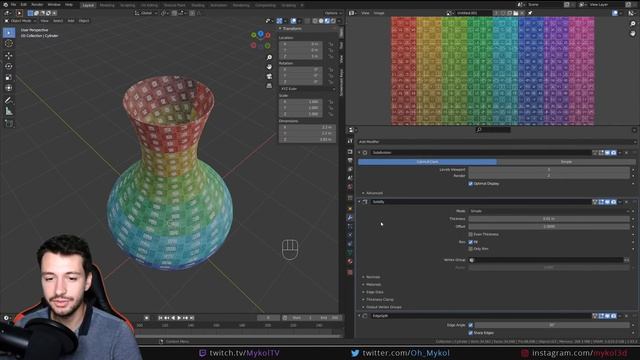Screen dimensions: 640x360
Task: Select the Simple subdivision button
Action: click(x=566, y=162)
